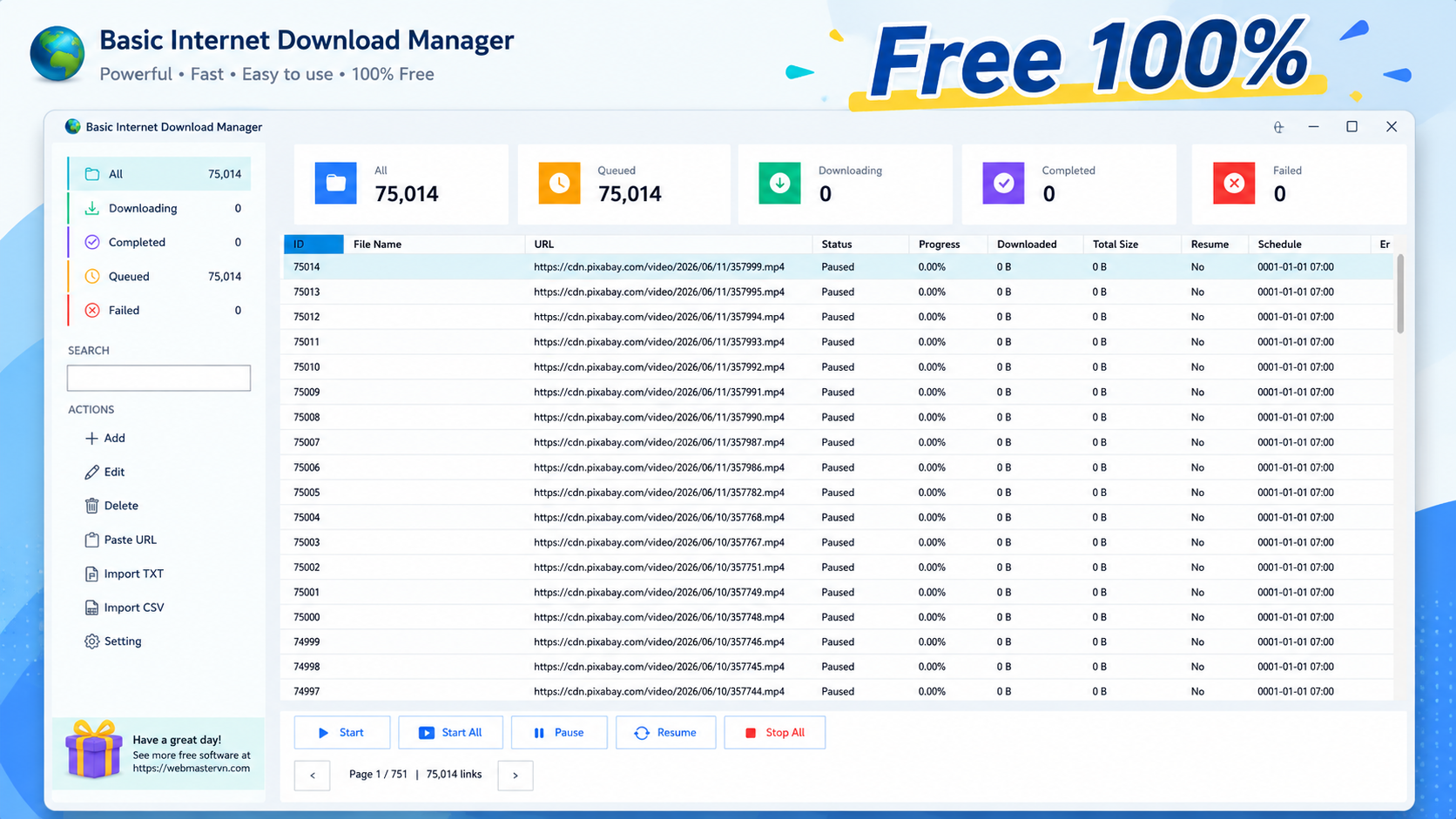This screenshot has height=819, width=1456.
Task: Click the Page 1 / 751 text
Action: (378, 775)
